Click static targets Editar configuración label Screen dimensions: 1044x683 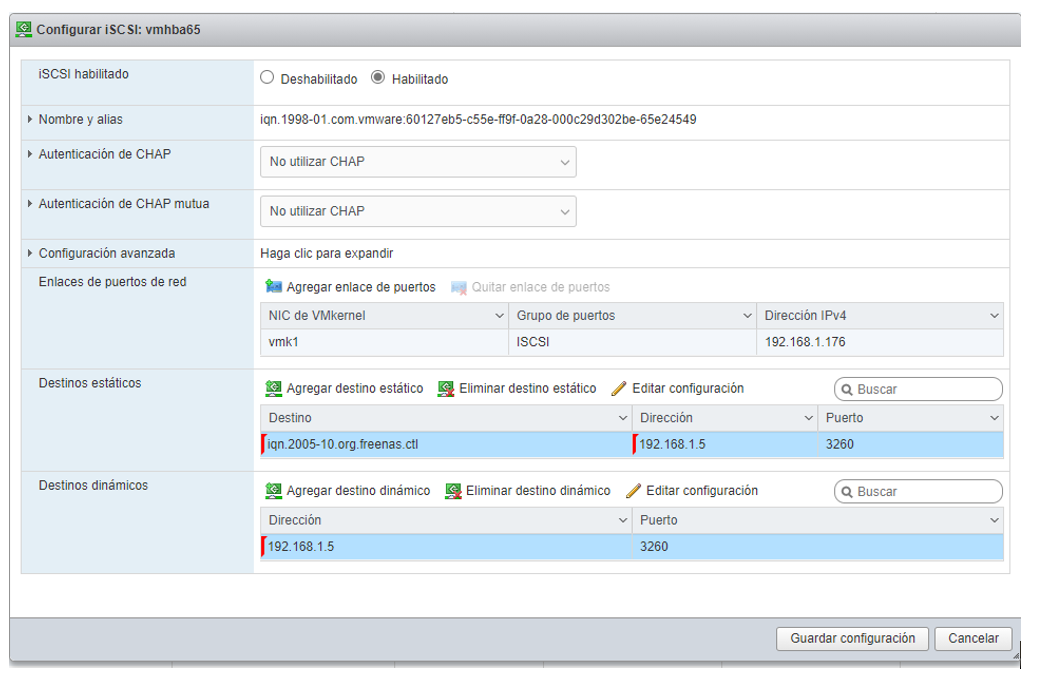(688, 388)
